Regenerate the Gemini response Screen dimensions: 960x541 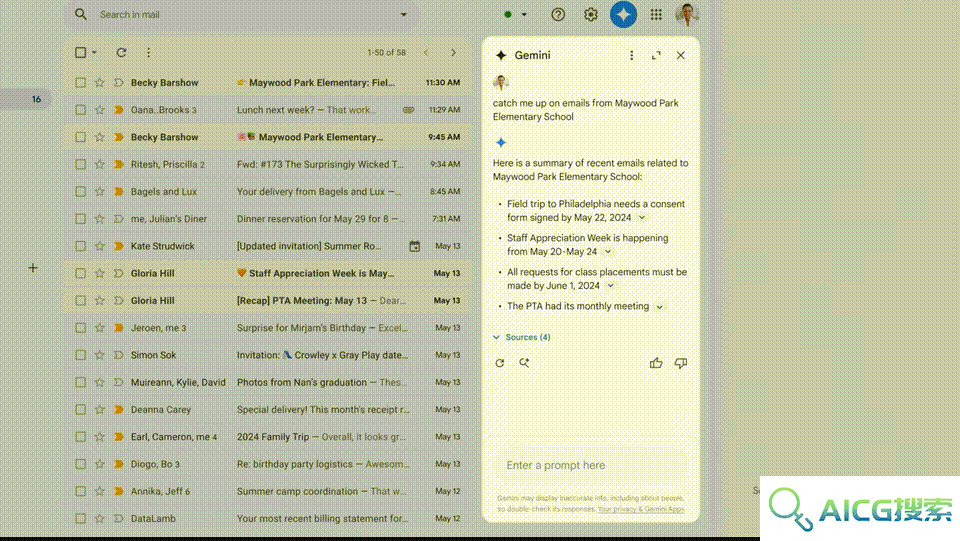[x=500, y=363]
